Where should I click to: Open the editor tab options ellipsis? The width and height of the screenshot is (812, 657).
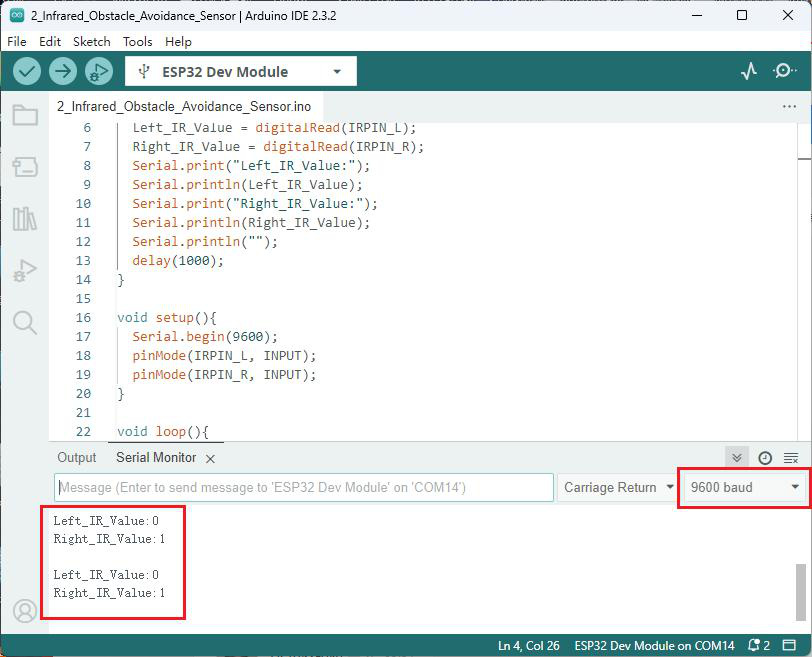tap(789, 107)
